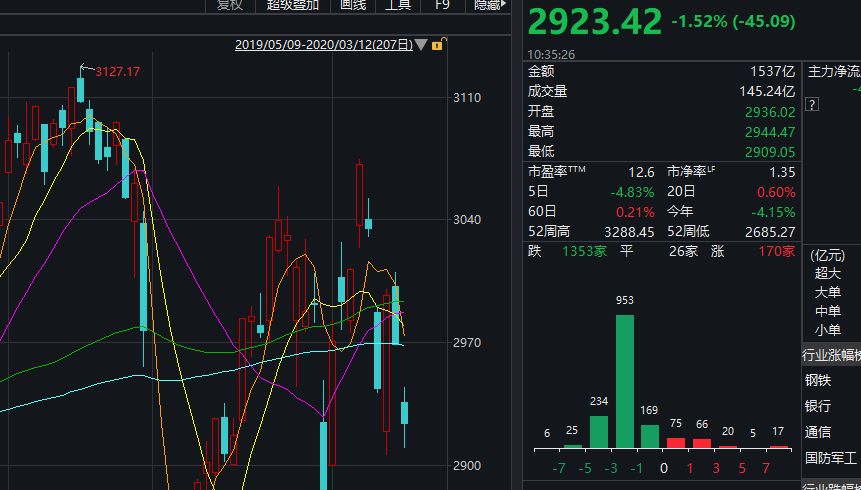Screen dimensions: 861x490
Task: Click the 平 count 26家
Action: click(x=683, y=252)
